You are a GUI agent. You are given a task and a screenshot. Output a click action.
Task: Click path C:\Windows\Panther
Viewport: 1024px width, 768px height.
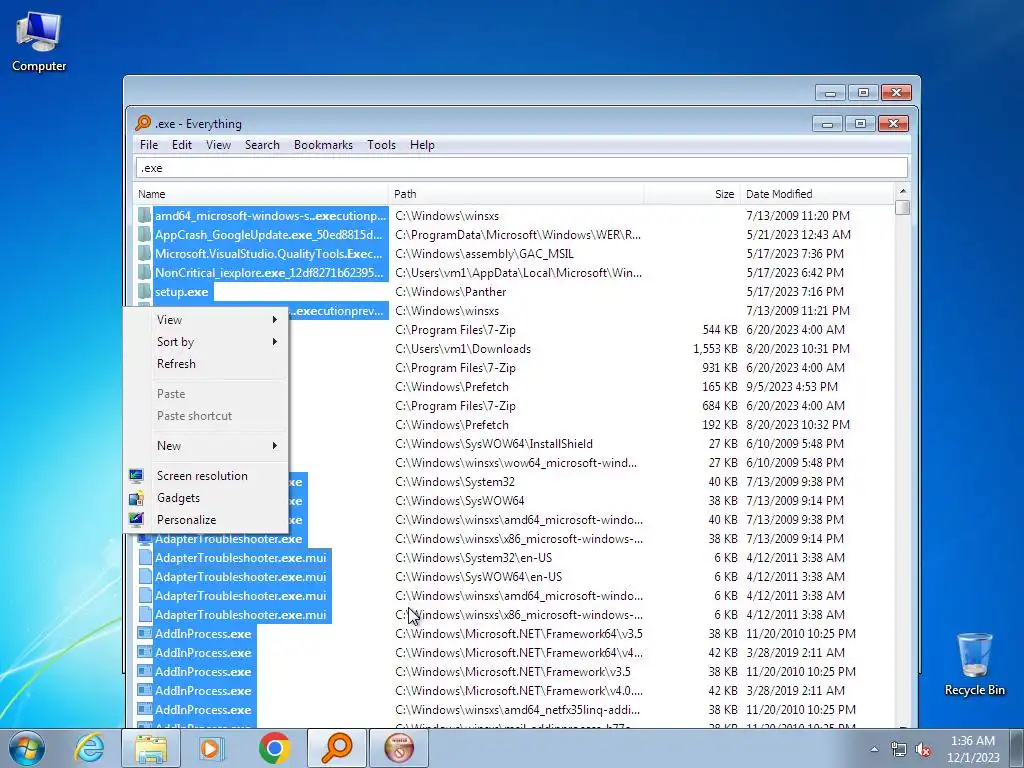tap(451, 291)
